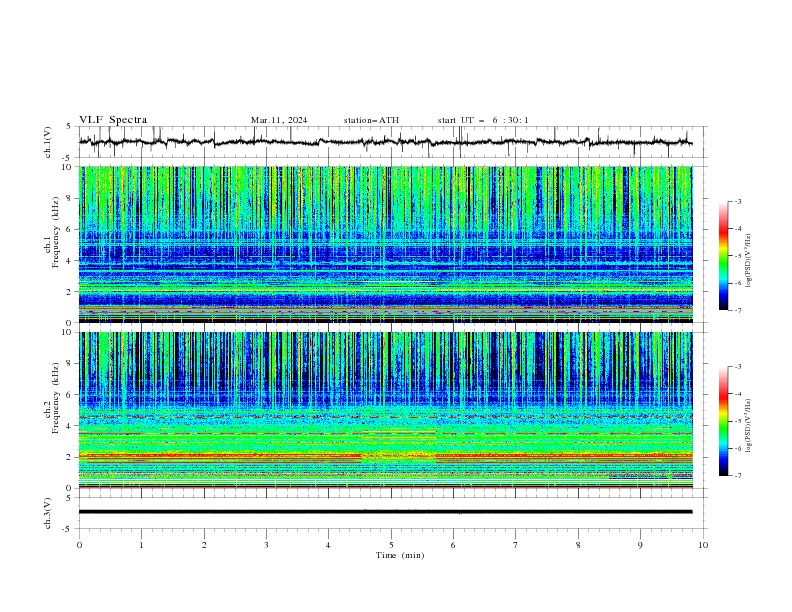Click the "-3" tick on ch.1 colorbar
The width and height of the screenshot is (792, 612).
pos(738,201)
